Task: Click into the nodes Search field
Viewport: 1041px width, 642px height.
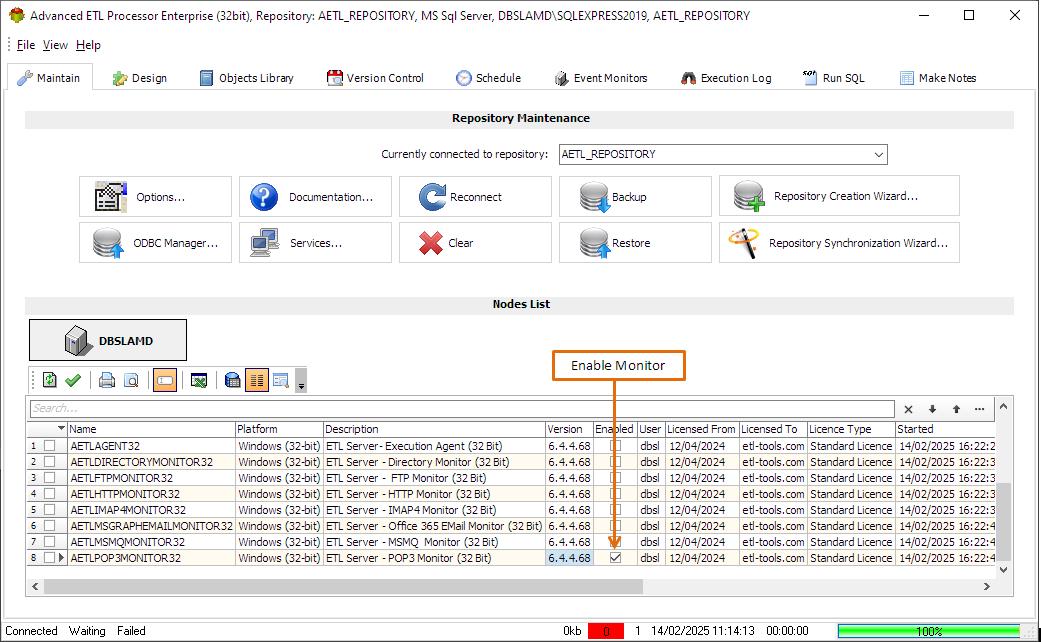Action: pyautogui.click(x=462, y=408)
